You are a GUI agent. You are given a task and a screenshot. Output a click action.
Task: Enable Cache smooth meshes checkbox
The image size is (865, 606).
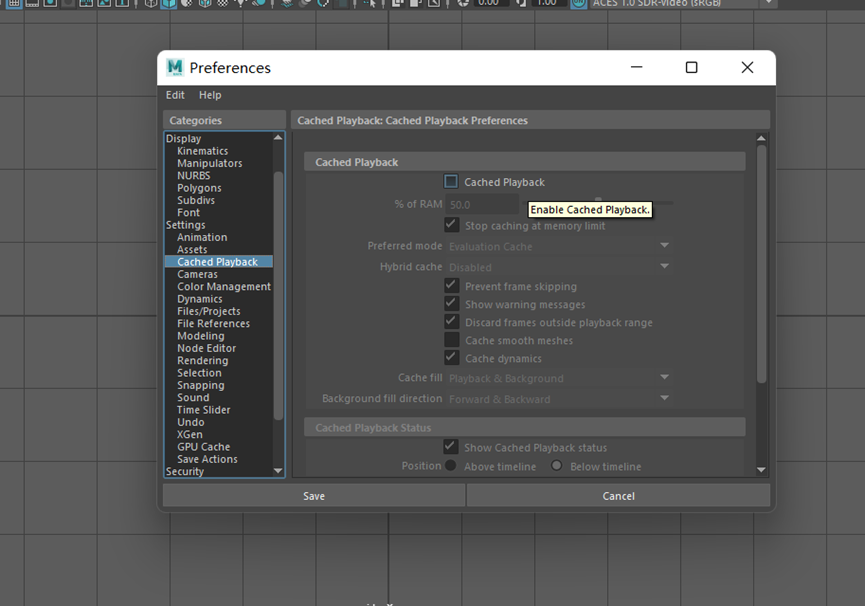(451, 340)
